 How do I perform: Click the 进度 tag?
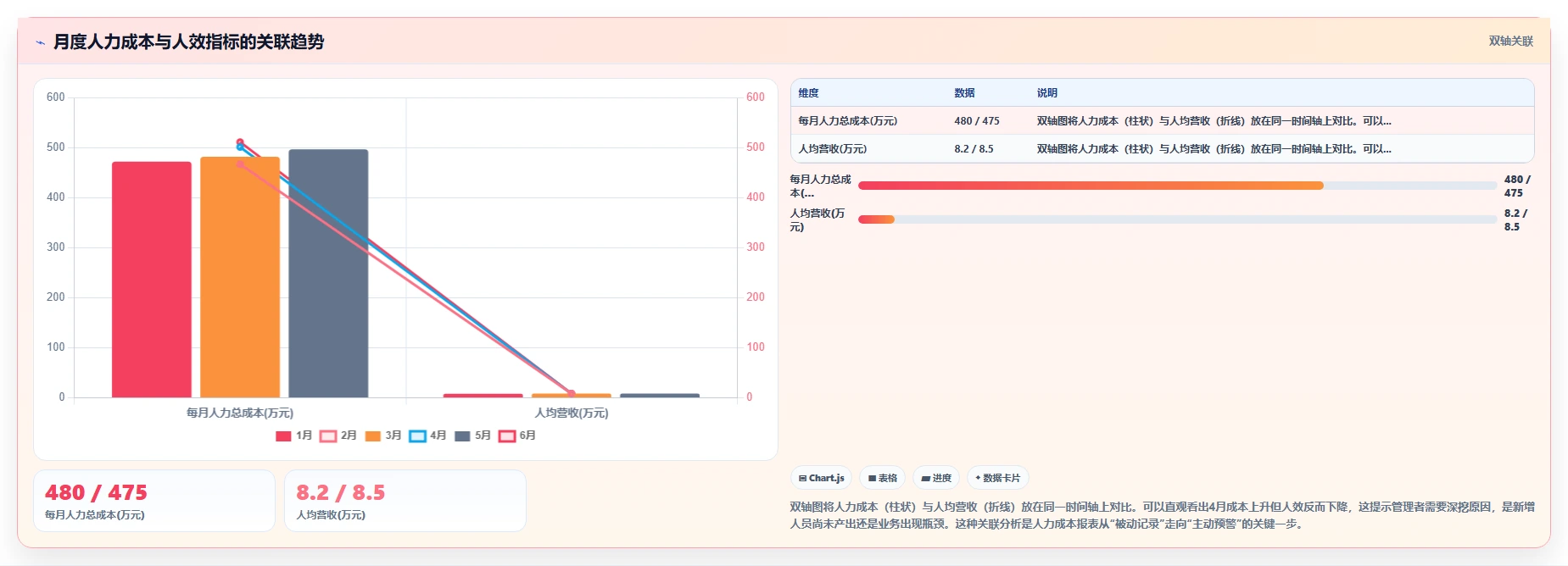[x=936, y=478]
